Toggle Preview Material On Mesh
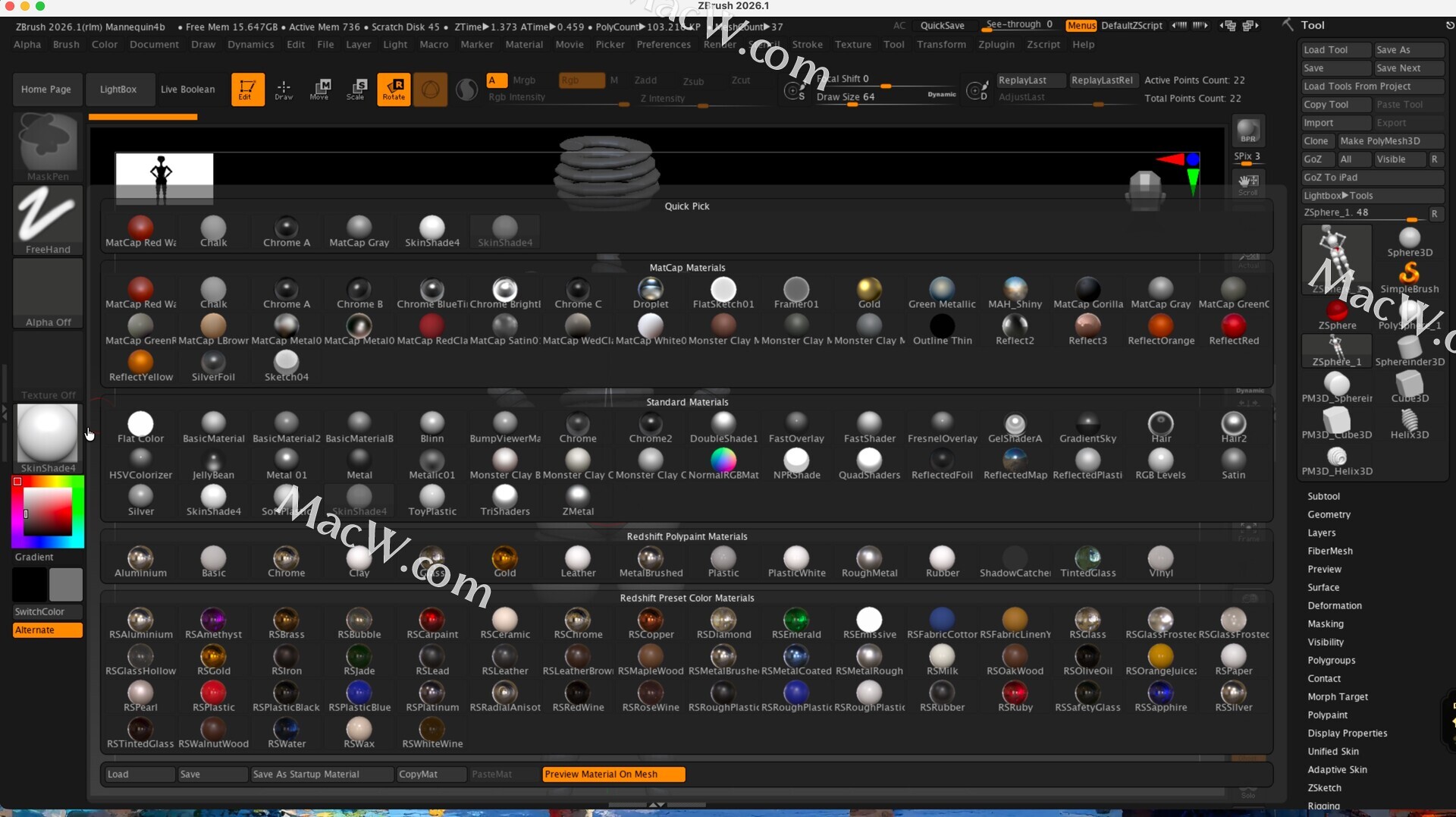Image resolution: width=1456 pixels, height=817 pixels. point(613,775)
